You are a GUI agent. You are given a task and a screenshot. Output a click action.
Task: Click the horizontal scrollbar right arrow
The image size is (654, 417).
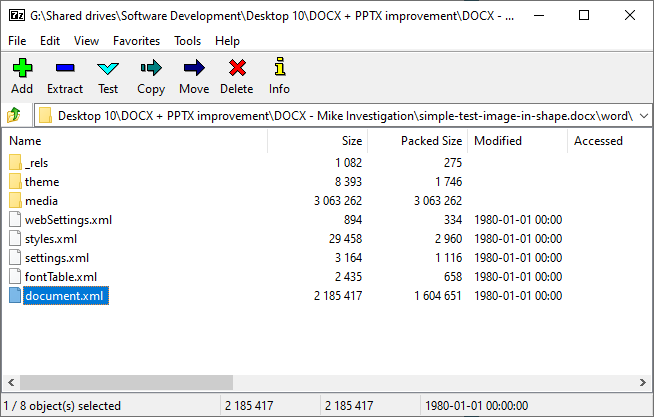pyautogui.click(x=643, y=382)
